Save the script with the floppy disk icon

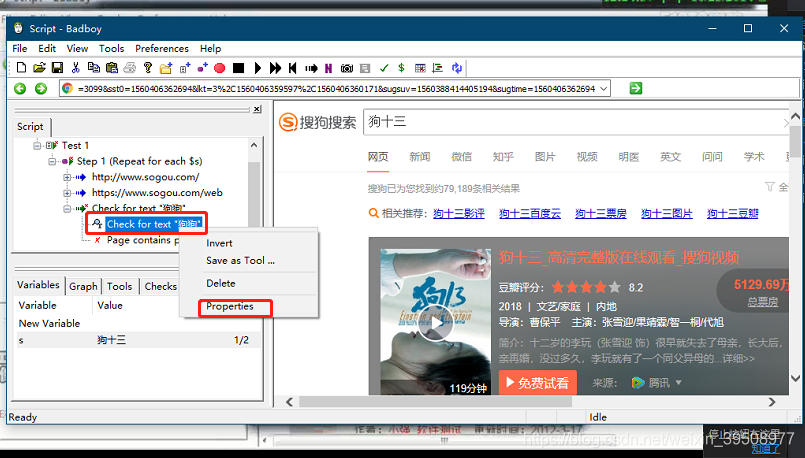(x=58, y=67)
